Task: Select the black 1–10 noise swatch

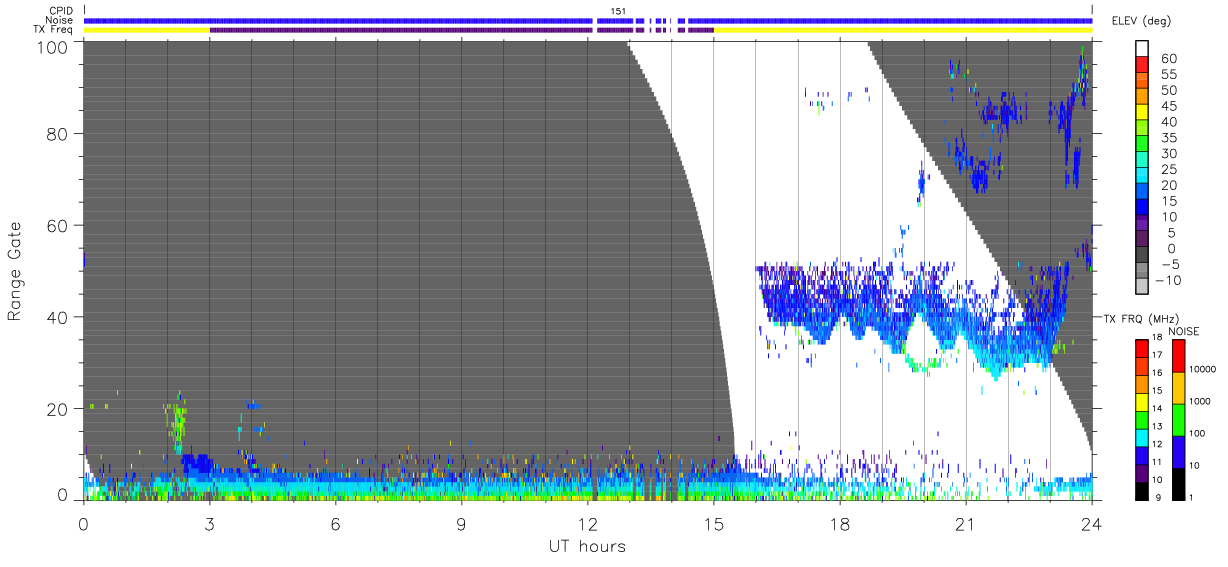Action: [1178, 482]
